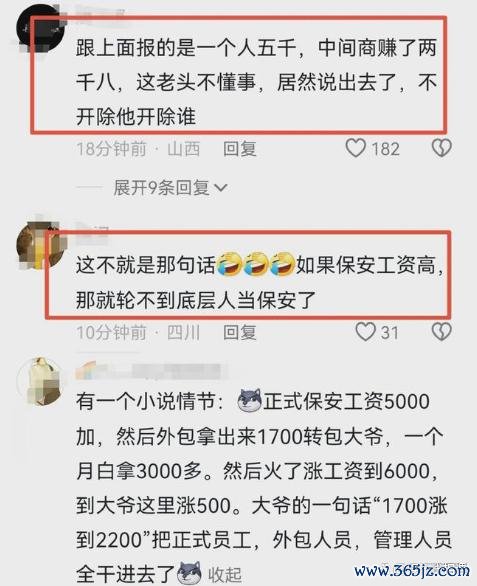477x586 pixels.
Task: Select the comment about 保安工资高
Action: [x=259, y=283]
